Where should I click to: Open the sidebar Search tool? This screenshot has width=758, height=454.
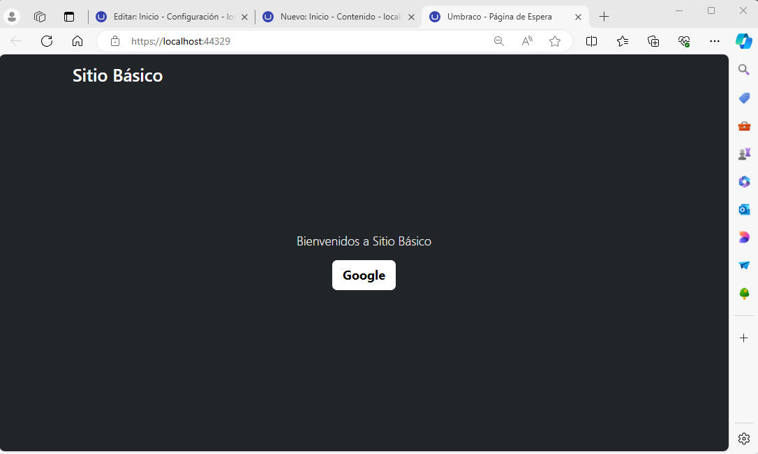[744, 70]
